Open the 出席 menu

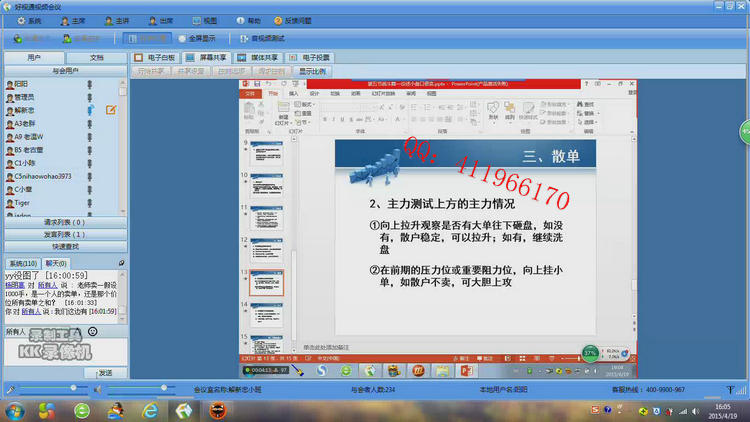[x=161, y=21]
